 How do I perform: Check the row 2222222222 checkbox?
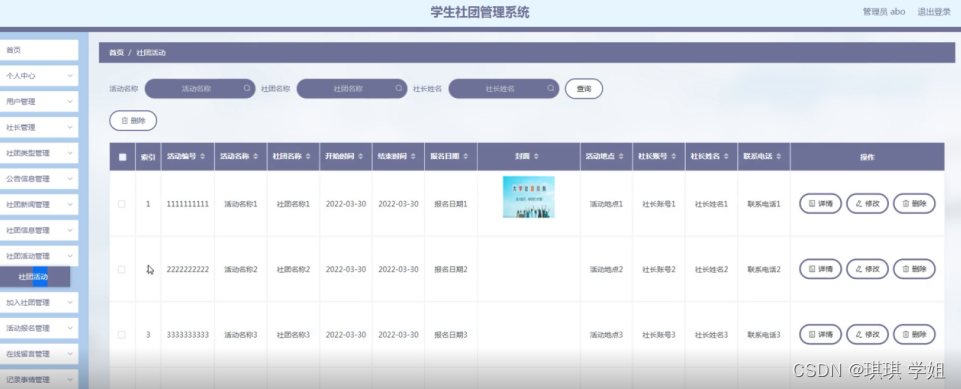(x=121, y=270)
